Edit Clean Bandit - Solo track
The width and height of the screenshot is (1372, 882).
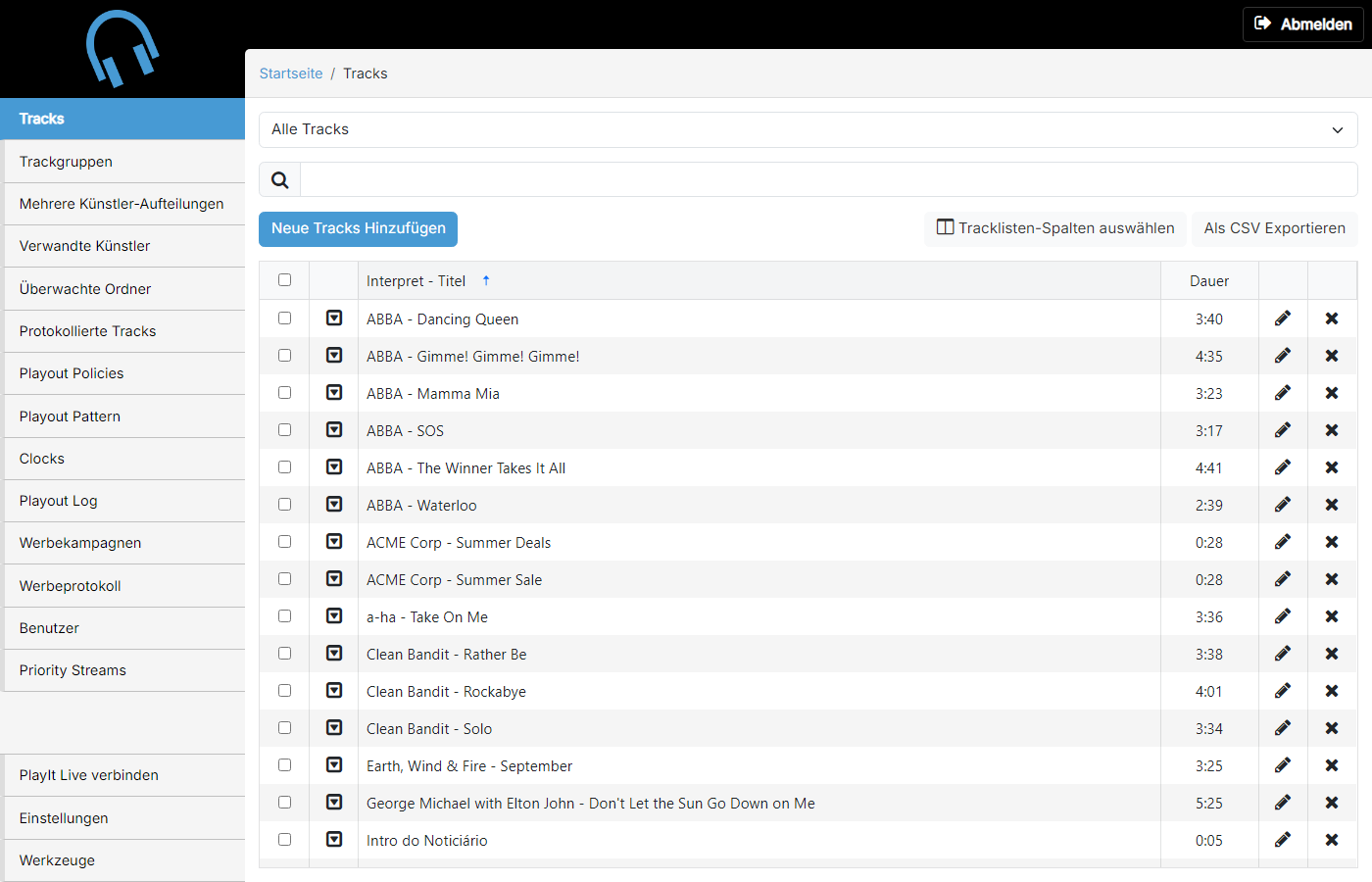pyautogui.click(x=1283, y=728)
